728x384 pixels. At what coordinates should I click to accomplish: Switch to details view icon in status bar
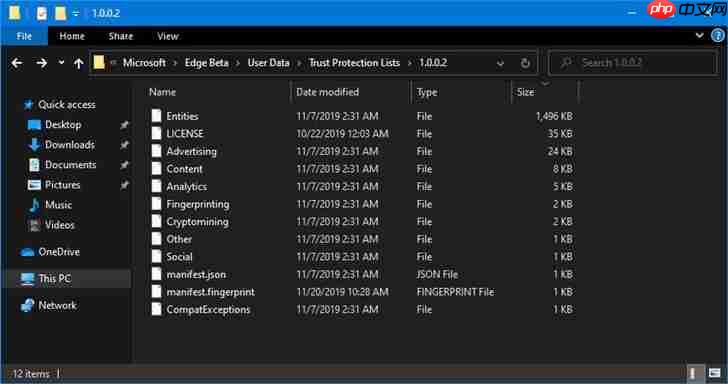692,373
